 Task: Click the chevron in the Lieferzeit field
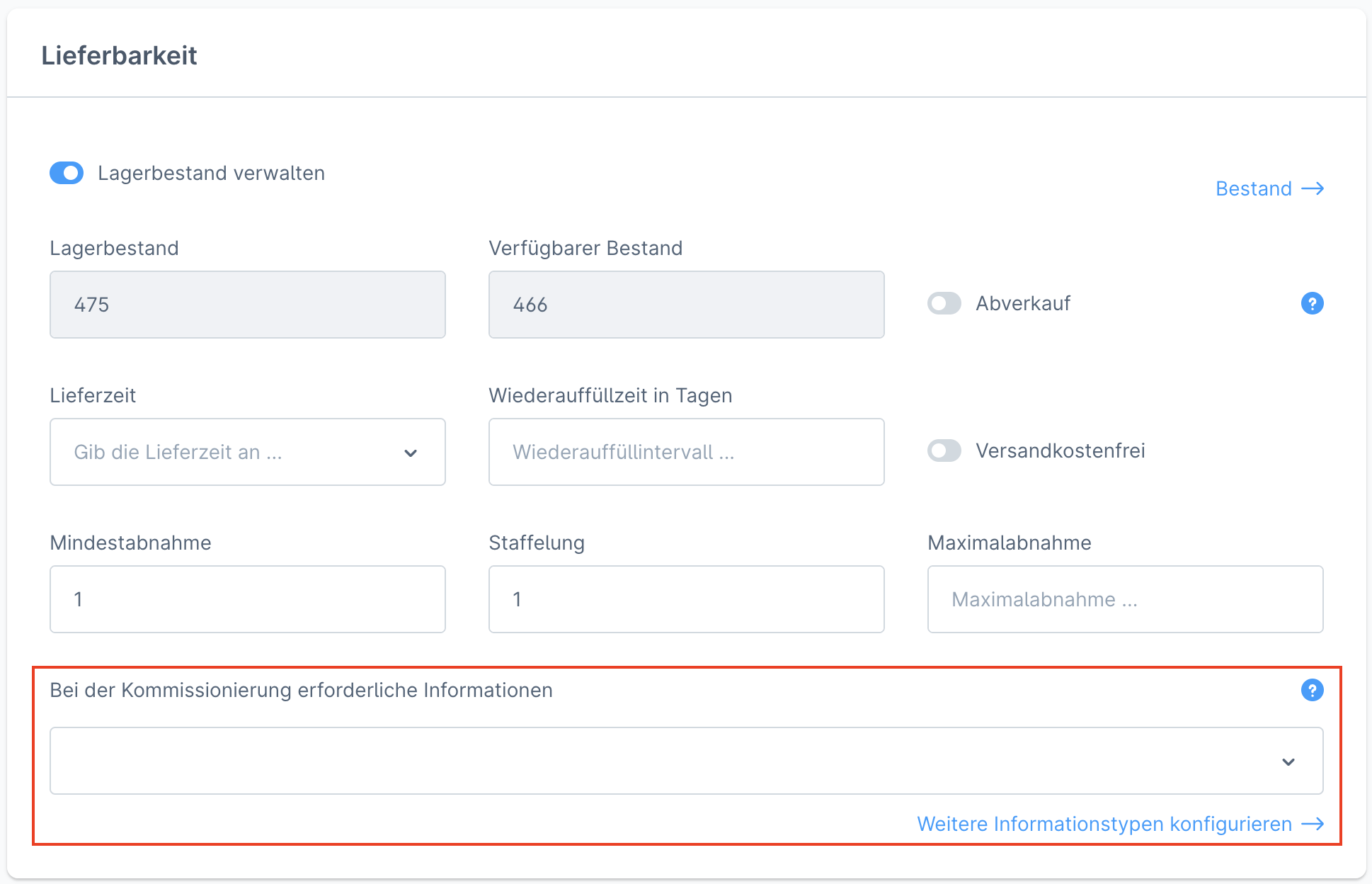click(411, 452)
